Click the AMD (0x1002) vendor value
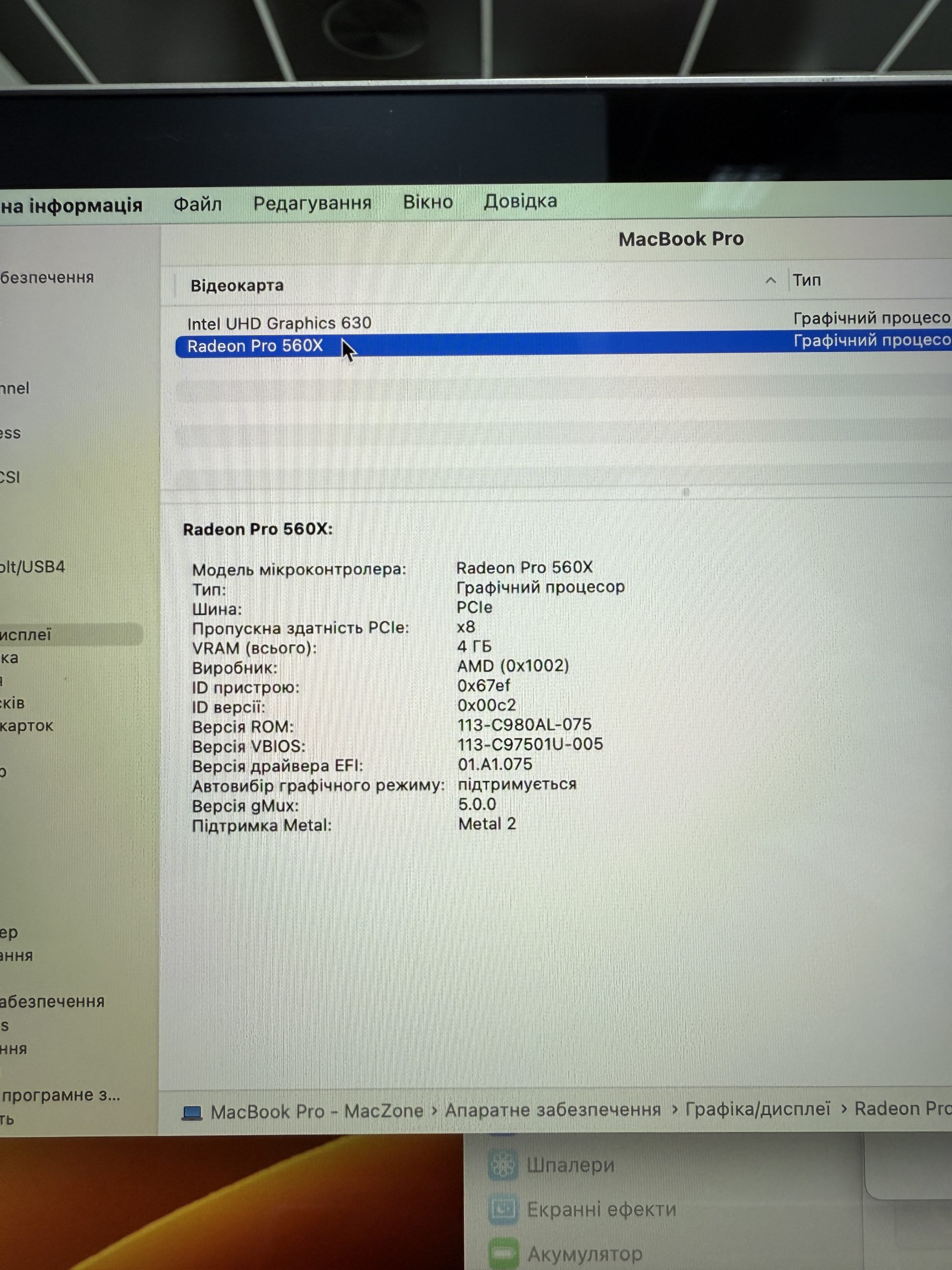This screenshot has height=1270, width=952. click(x=513, y=666)
